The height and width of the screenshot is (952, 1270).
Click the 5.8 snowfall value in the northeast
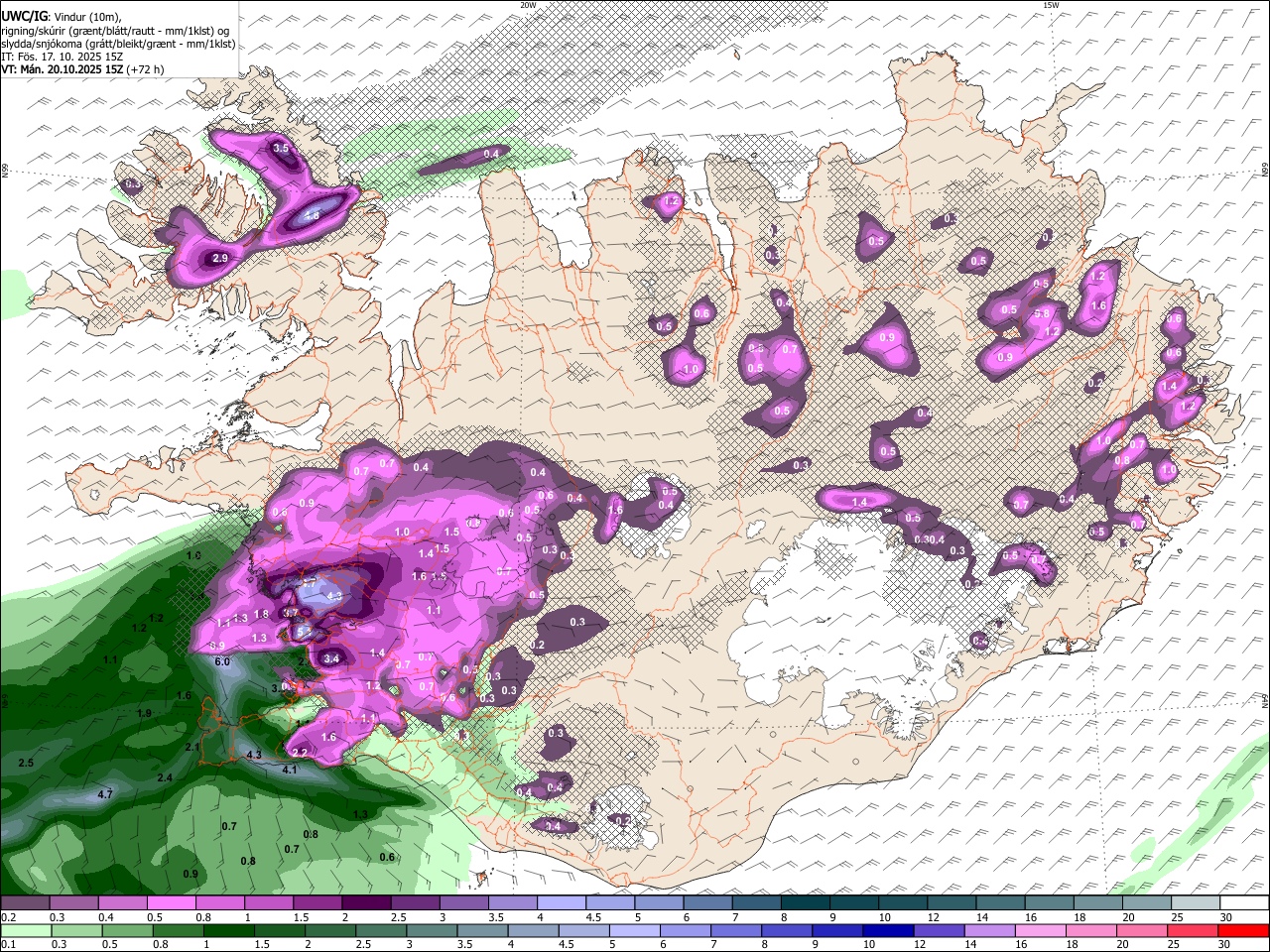1042,313
